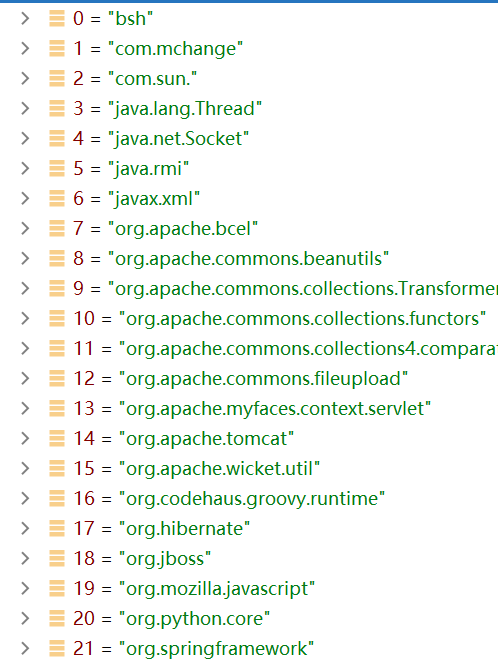The width and height of the screenshot is (498, 659).
Task: Expand entry 2 "com.sun." chevron
Action: (x=25, y=79)
